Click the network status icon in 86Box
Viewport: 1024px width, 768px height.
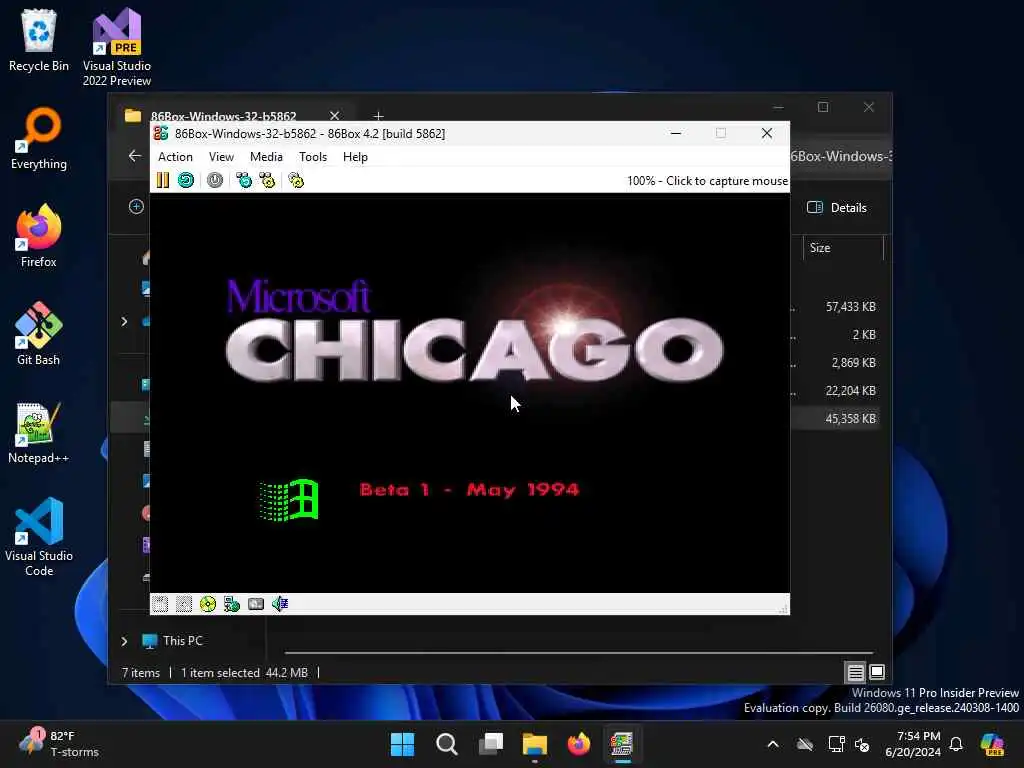[232, 604]
